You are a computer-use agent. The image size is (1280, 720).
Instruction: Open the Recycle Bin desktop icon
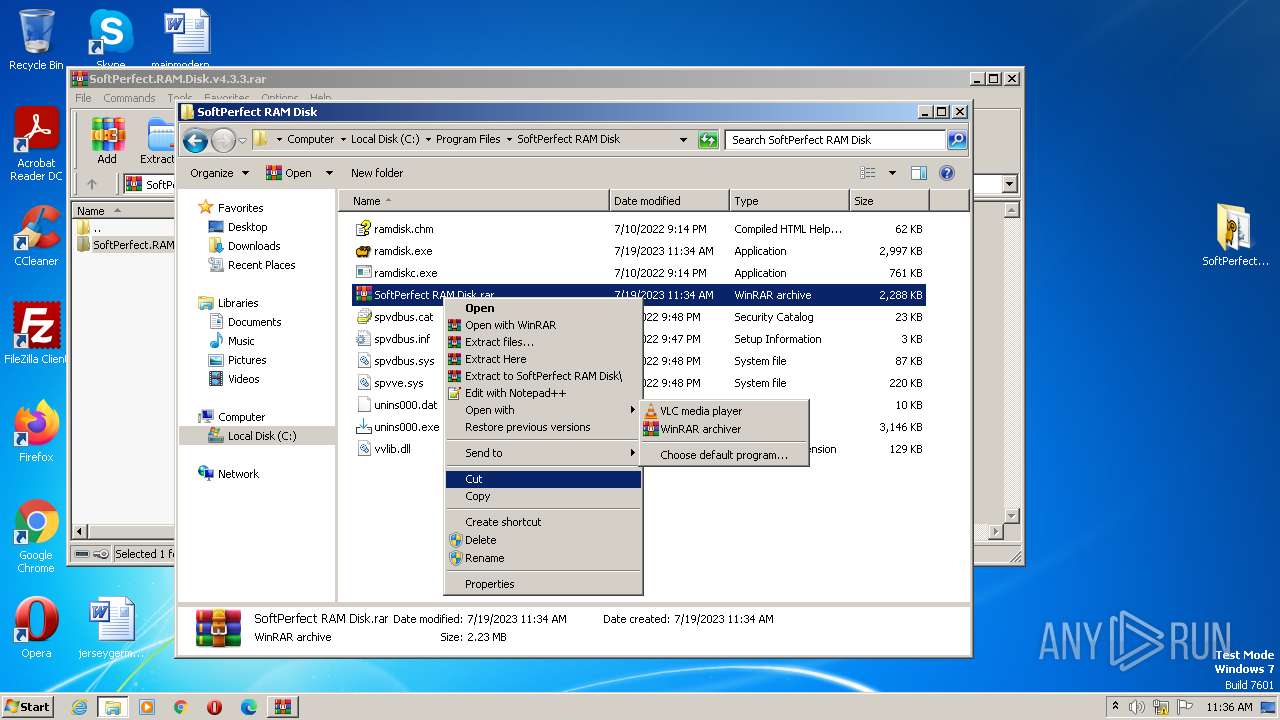[36, 40]
